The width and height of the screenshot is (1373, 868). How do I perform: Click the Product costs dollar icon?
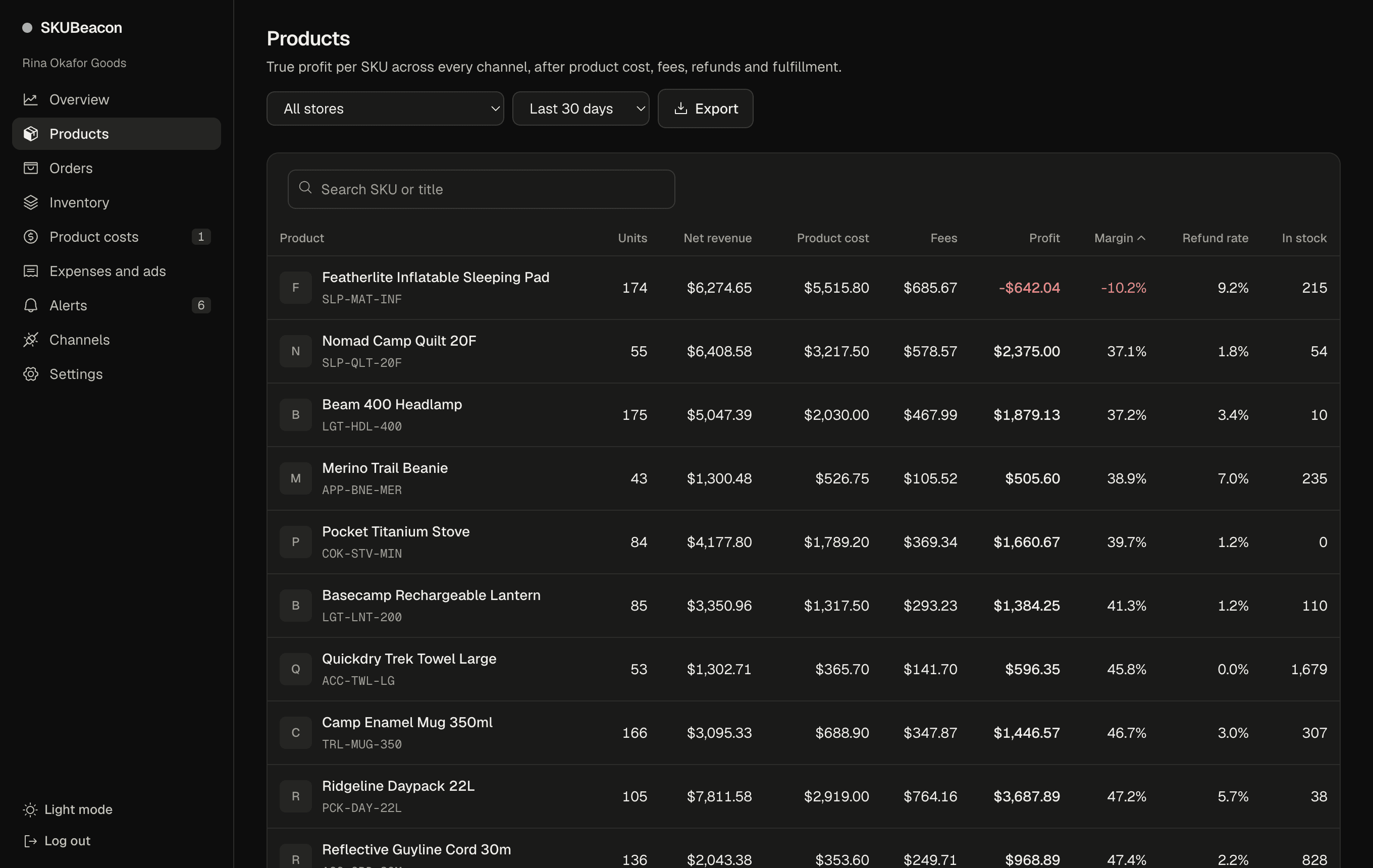(30, 237)
